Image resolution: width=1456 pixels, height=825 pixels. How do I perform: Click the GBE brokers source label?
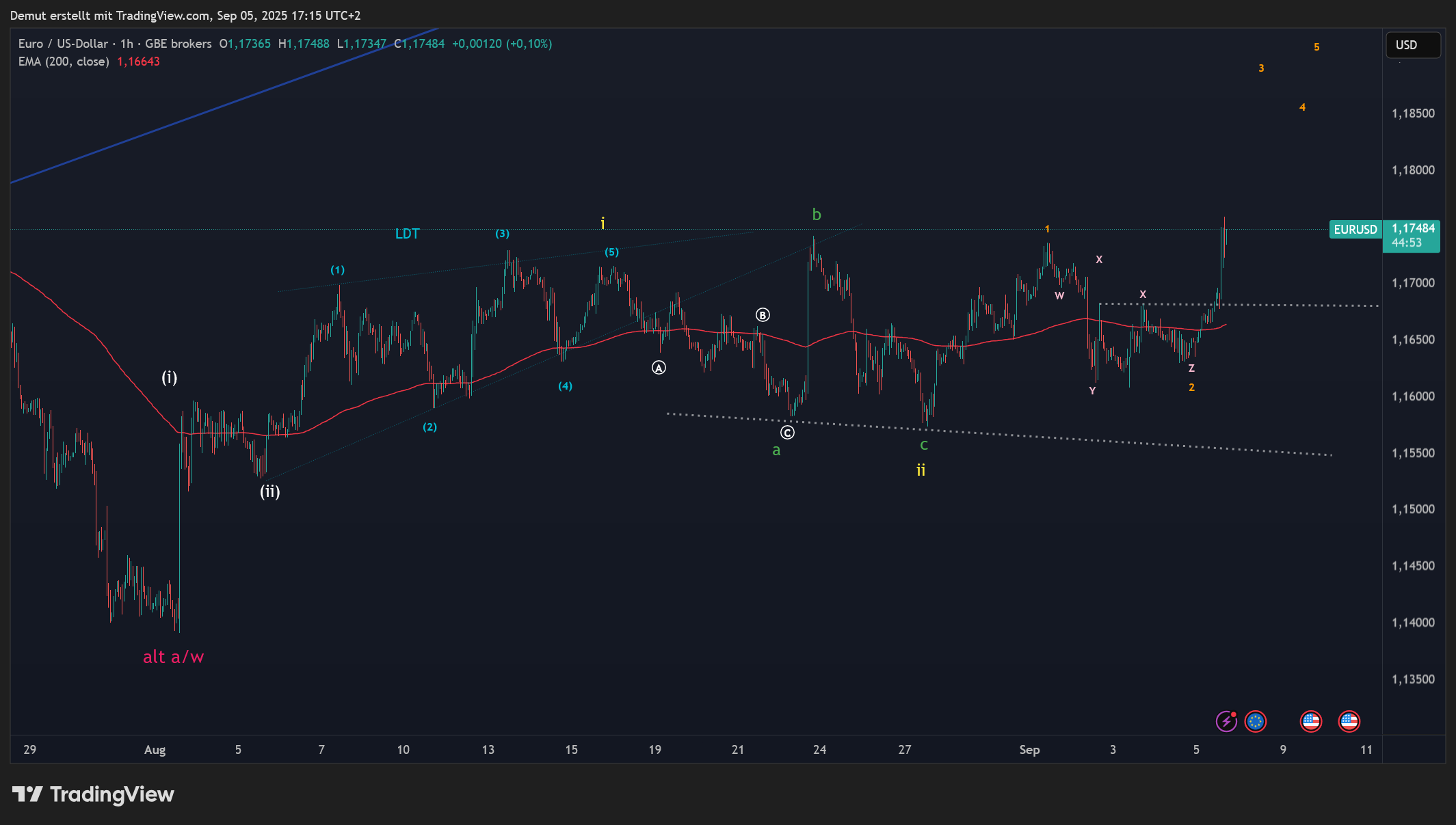178,44
